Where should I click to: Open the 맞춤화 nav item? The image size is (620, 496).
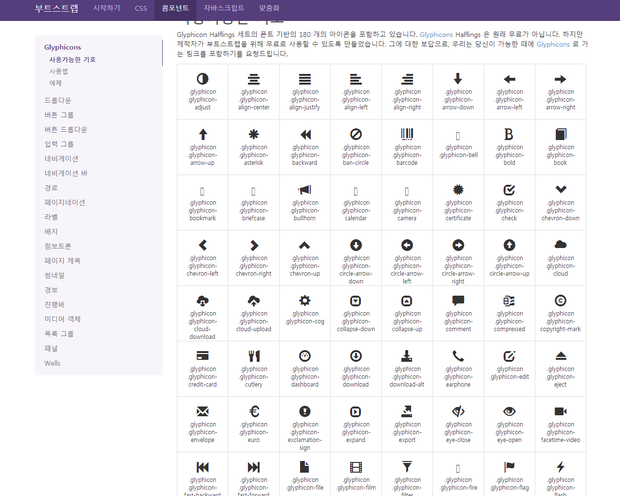(269, 8)
